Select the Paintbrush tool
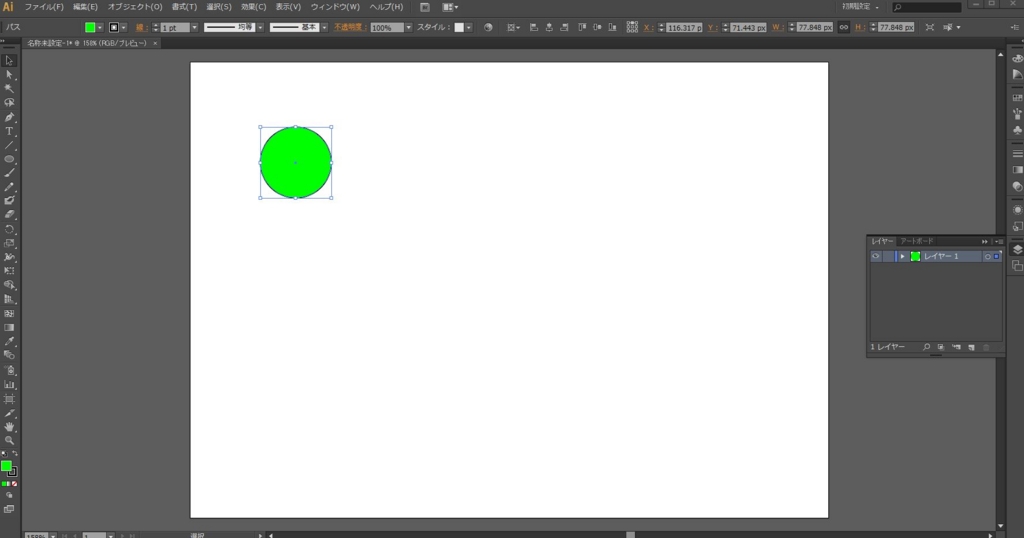 coord(9,173)
